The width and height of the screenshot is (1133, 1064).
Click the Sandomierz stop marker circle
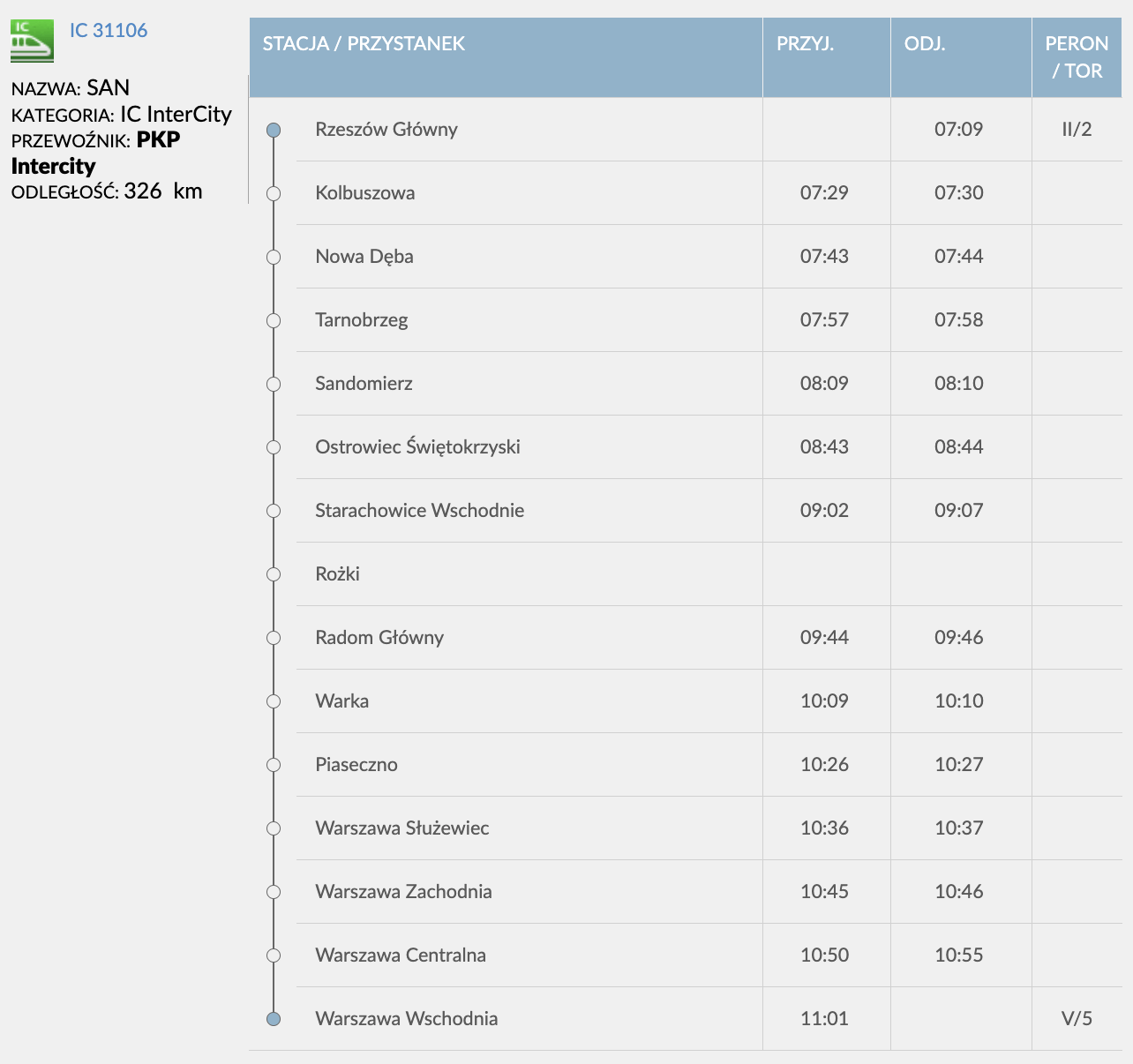coord(274,384)
